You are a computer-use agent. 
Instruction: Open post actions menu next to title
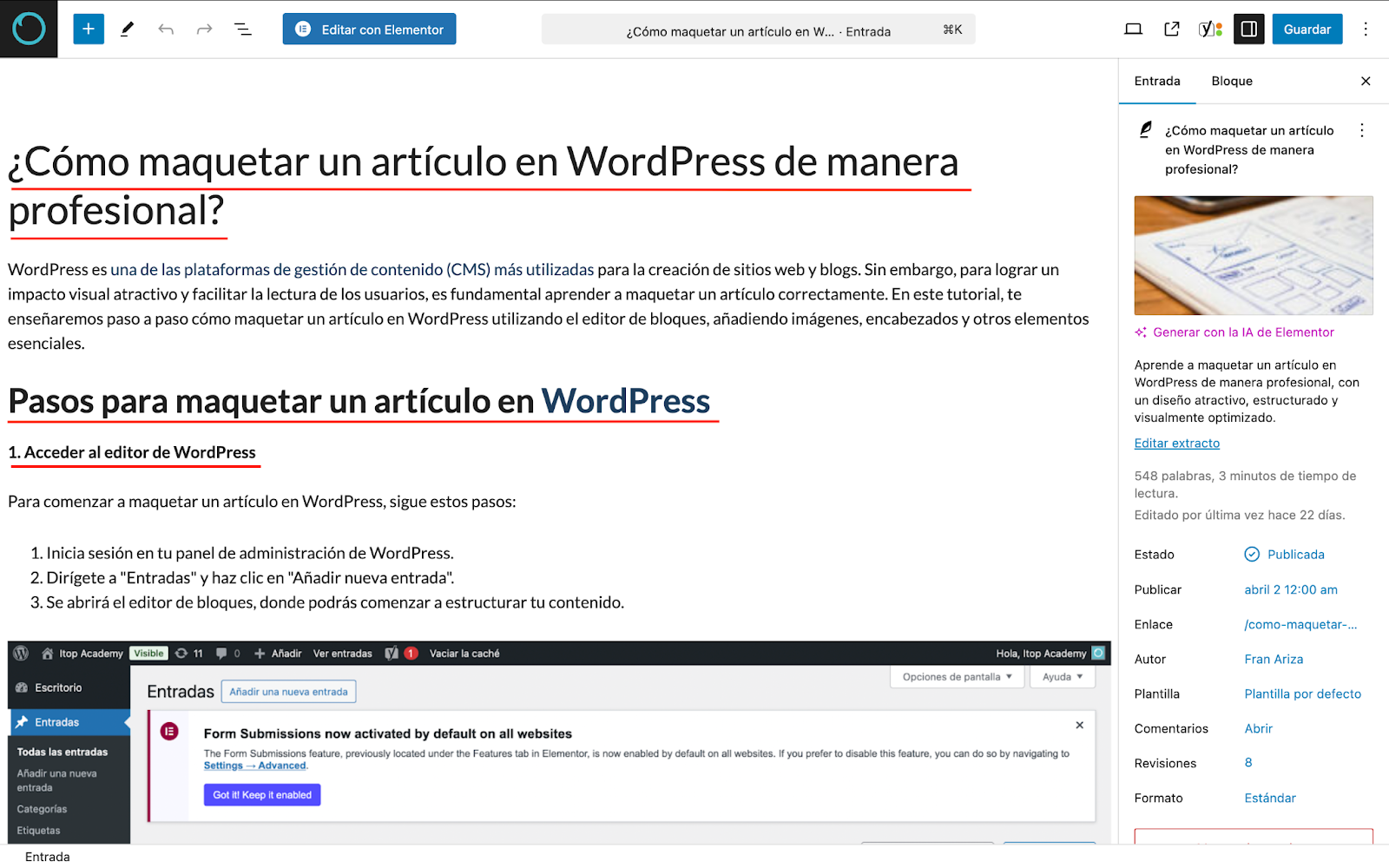click(x=1361, y=130)
